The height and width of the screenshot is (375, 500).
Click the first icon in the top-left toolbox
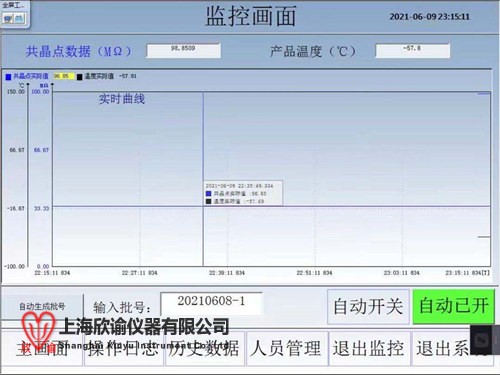coord(8,18)
